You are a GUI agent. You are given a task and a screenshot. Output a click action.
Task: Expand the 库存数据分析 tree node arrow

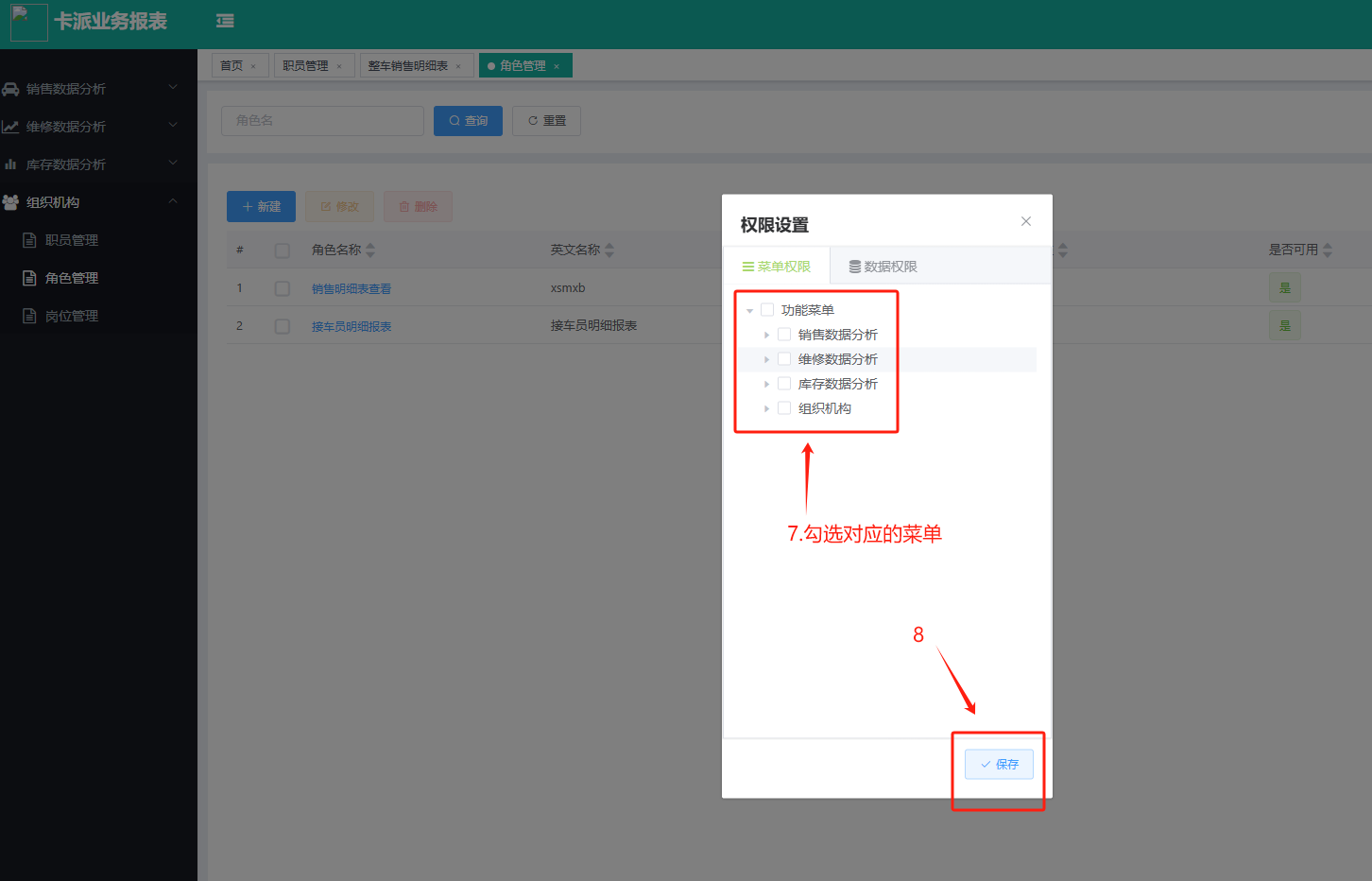click(766, 384)
